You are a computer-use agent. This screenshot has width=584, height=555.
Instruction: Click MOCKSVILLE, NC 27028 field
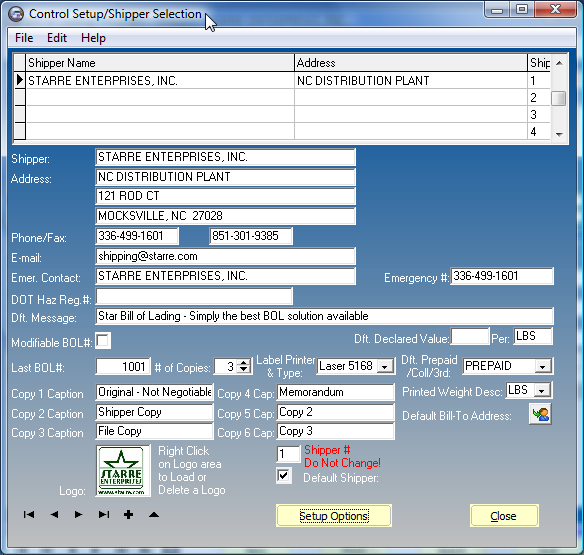pyautogui.click(x=225, y=216)
